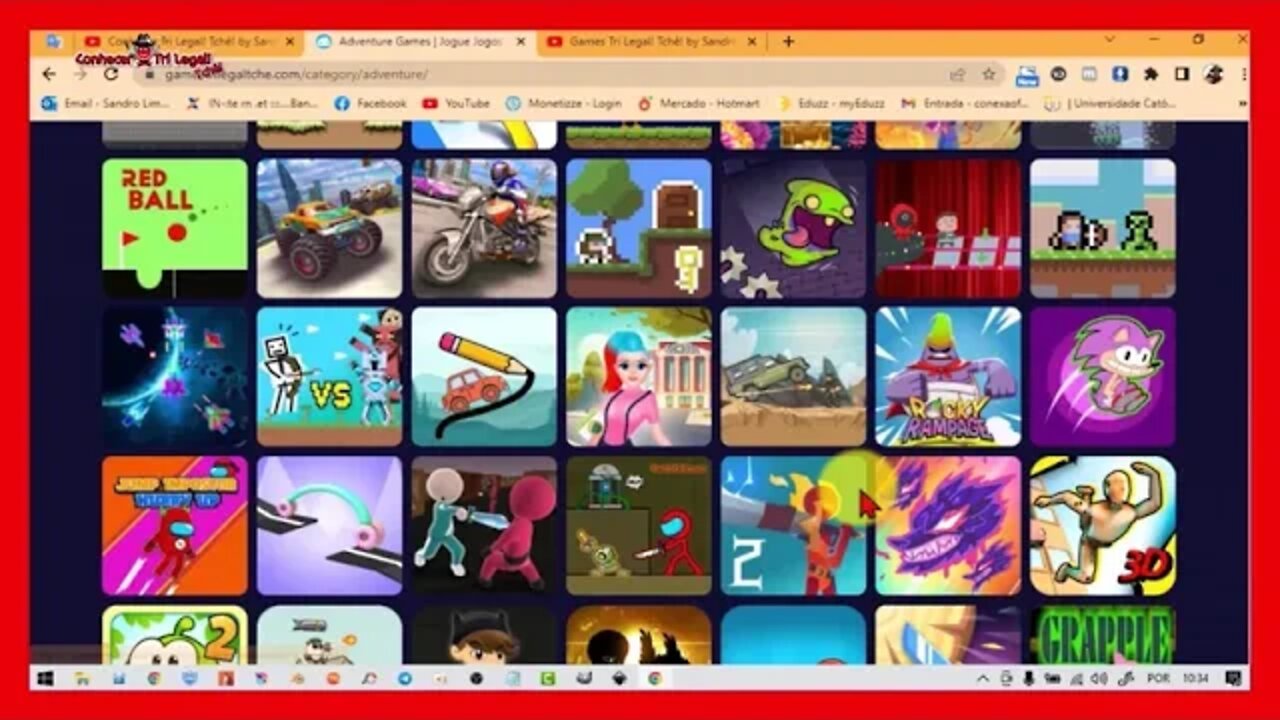Open the skeleton VS archer game
The width and height of the screenshot is (1280, 720).
click(x=329, y=376)
